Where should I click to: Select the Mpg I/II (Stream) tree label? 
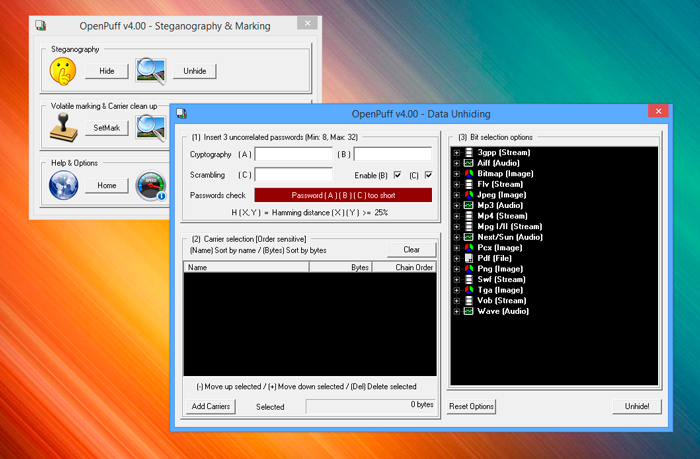pos(510,226)
